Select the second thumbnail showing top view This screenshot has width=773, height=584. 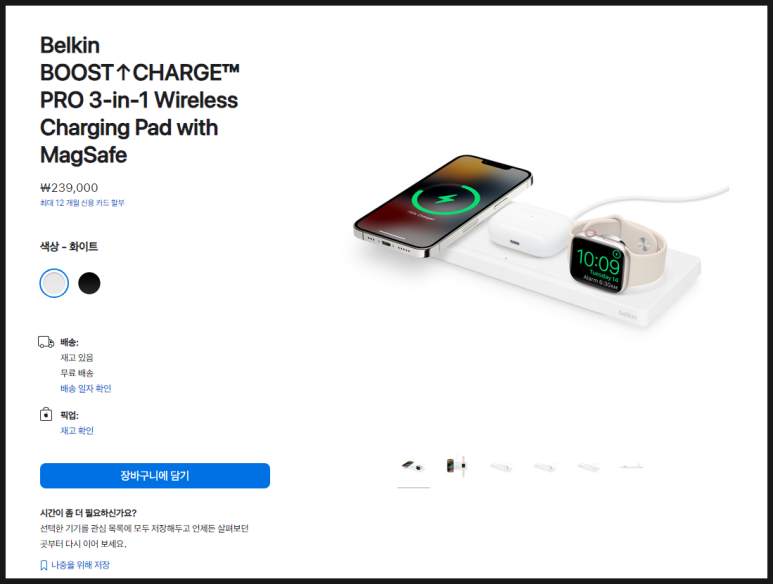[x=457, y=466]
